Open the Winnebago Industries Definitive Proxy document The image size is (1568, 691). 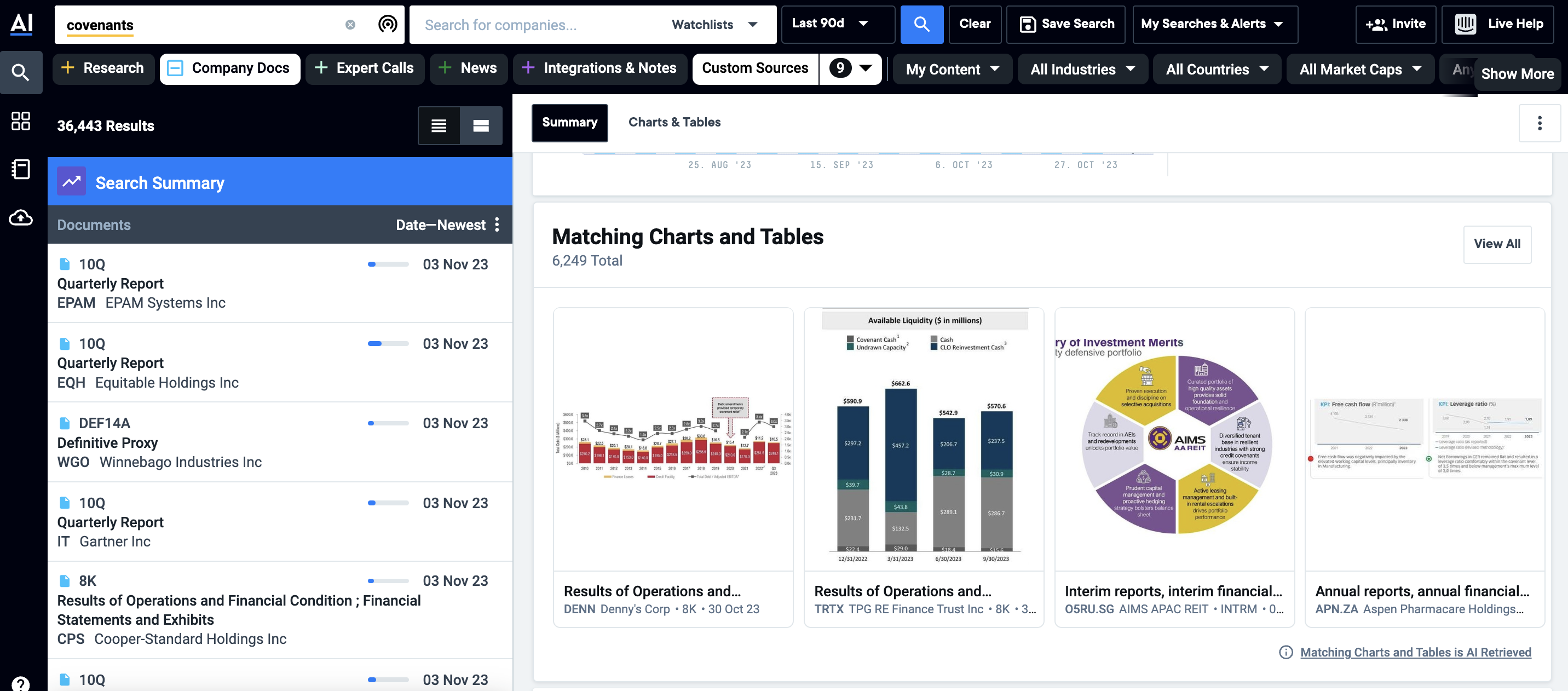pos(279,442)
